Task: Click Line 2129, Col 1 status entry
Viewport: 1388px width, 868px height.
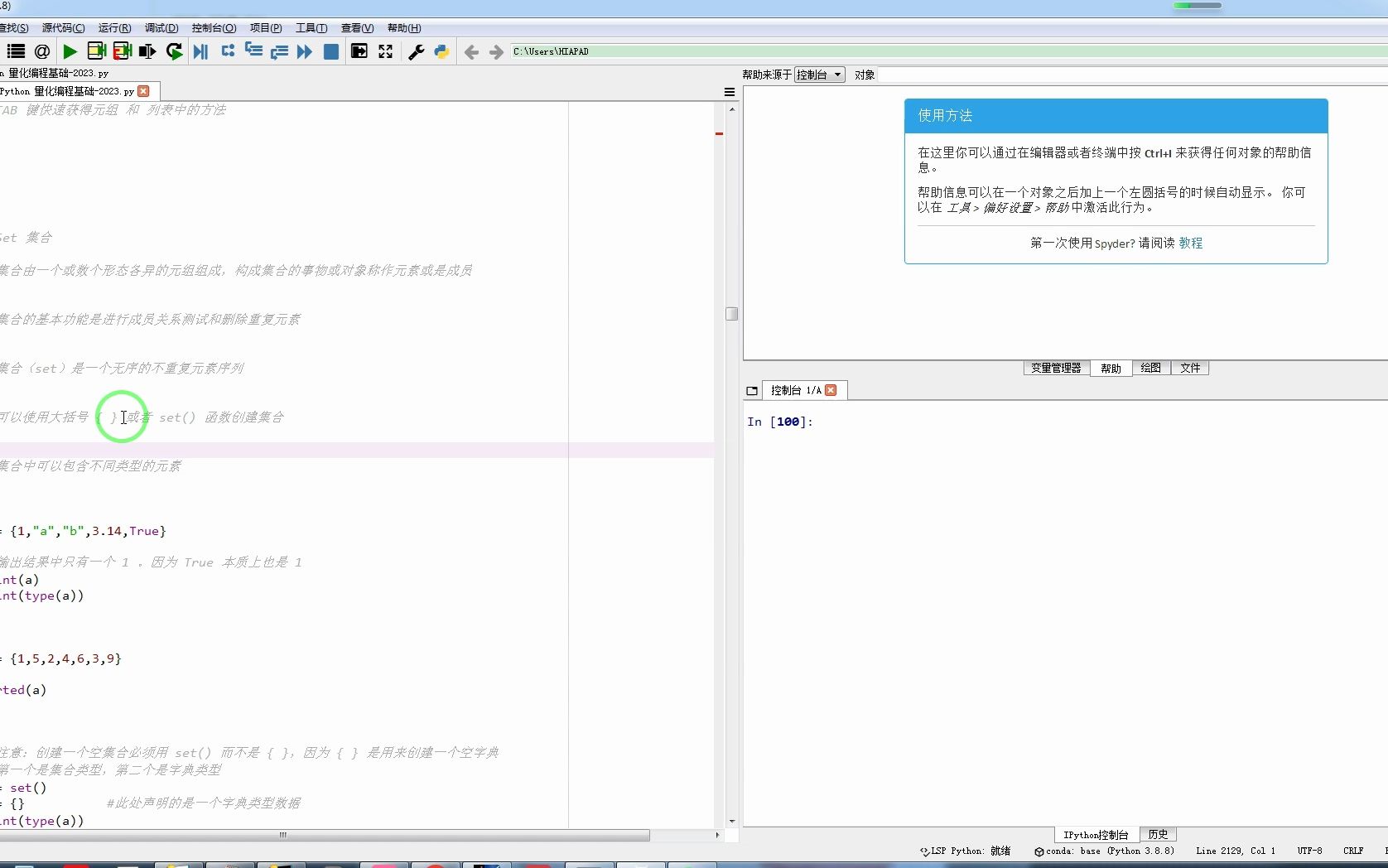Action: [x=1235, y=851]
